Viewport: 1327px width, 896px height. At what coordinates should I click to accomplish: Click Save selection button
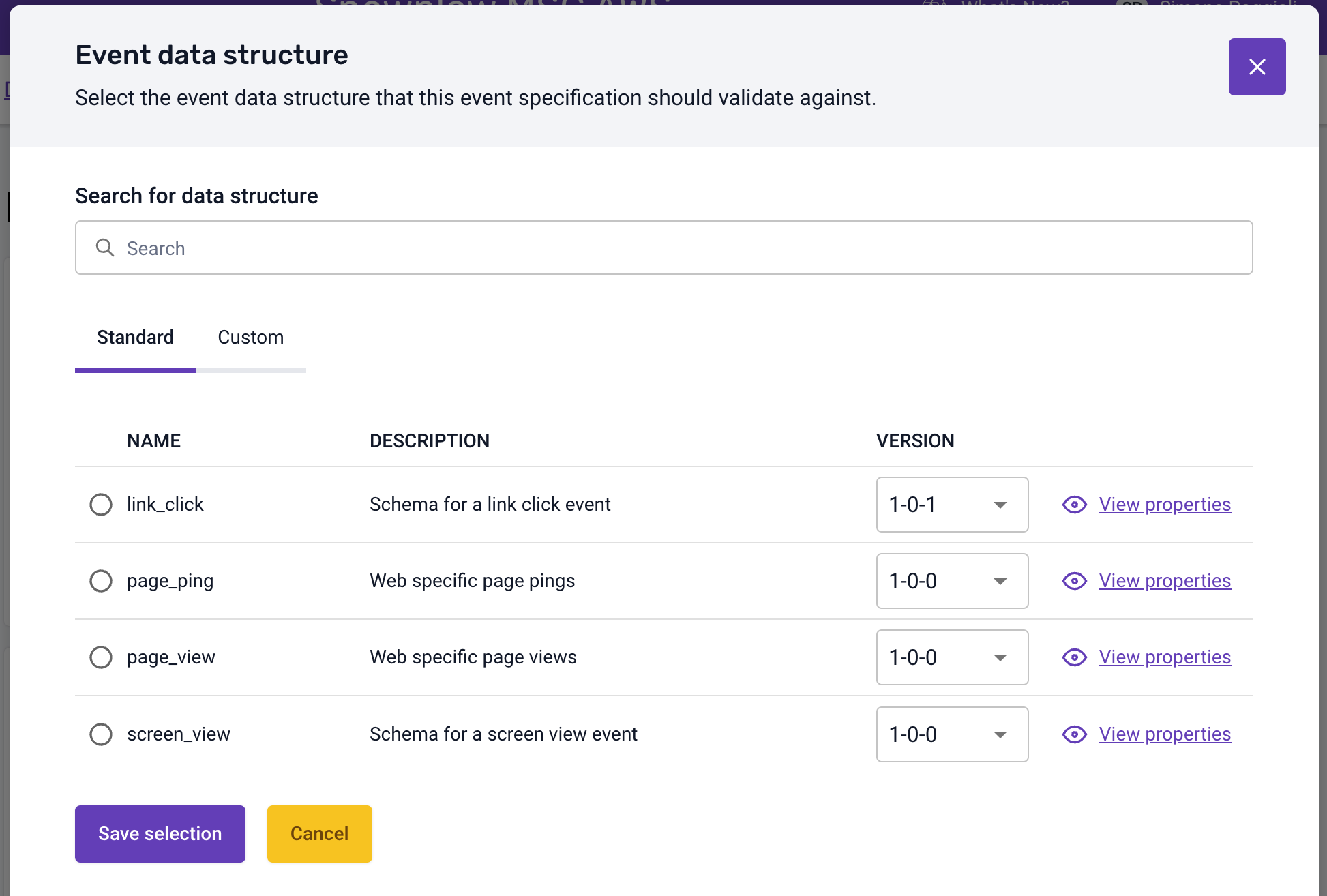tap(160, 834)
